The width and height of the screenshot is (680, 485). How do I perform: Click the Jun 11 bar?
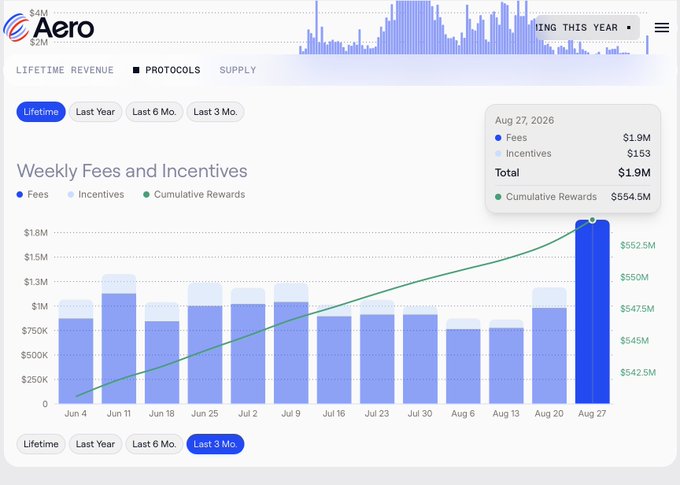click(x=119, y=339)
